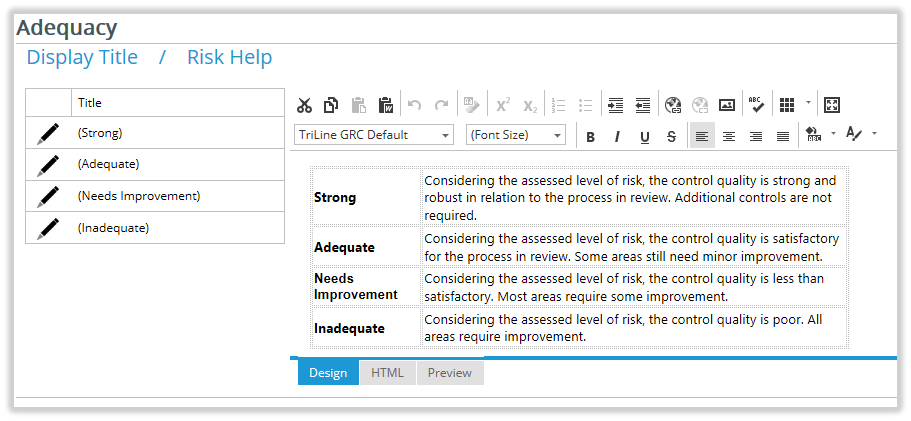This screenshot has height=421, width=911.
Task: Toggle Strikethrough formatting
Action: coord(672,137)
